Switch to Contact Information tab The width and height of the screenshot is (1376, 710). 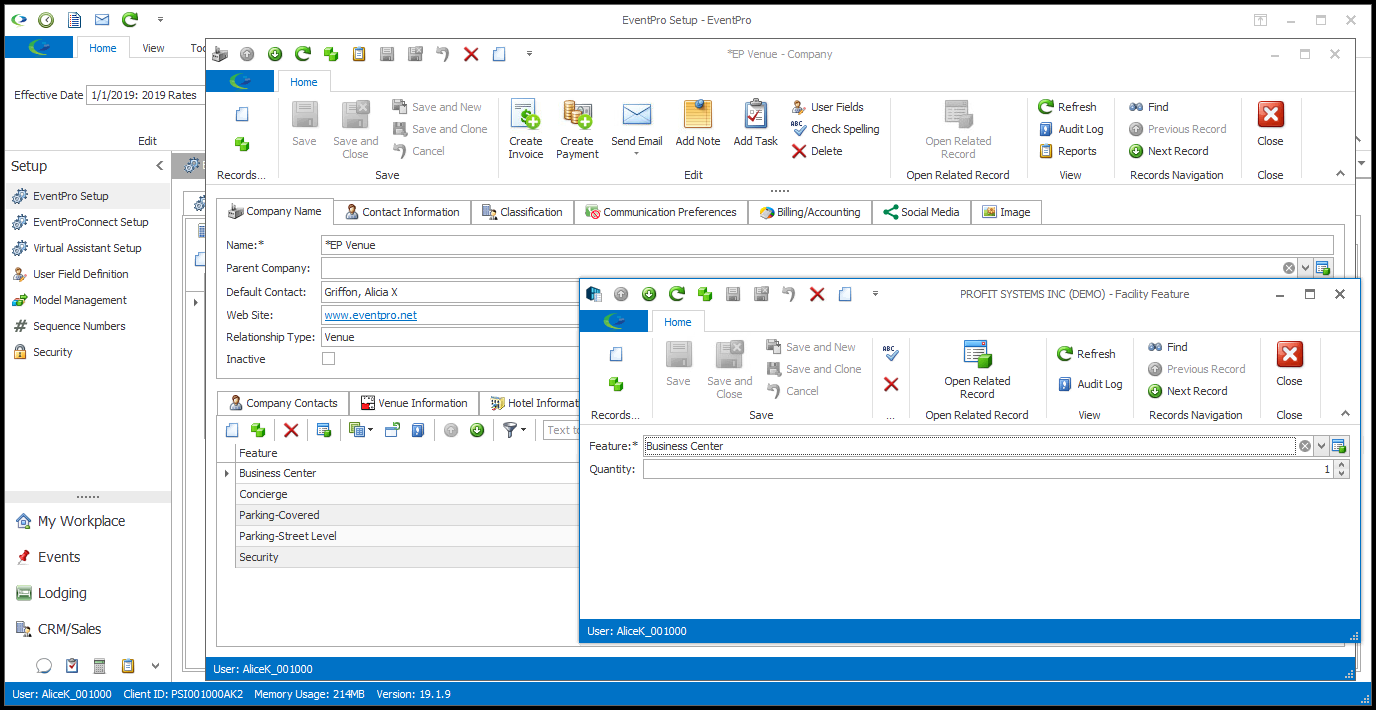402,212
